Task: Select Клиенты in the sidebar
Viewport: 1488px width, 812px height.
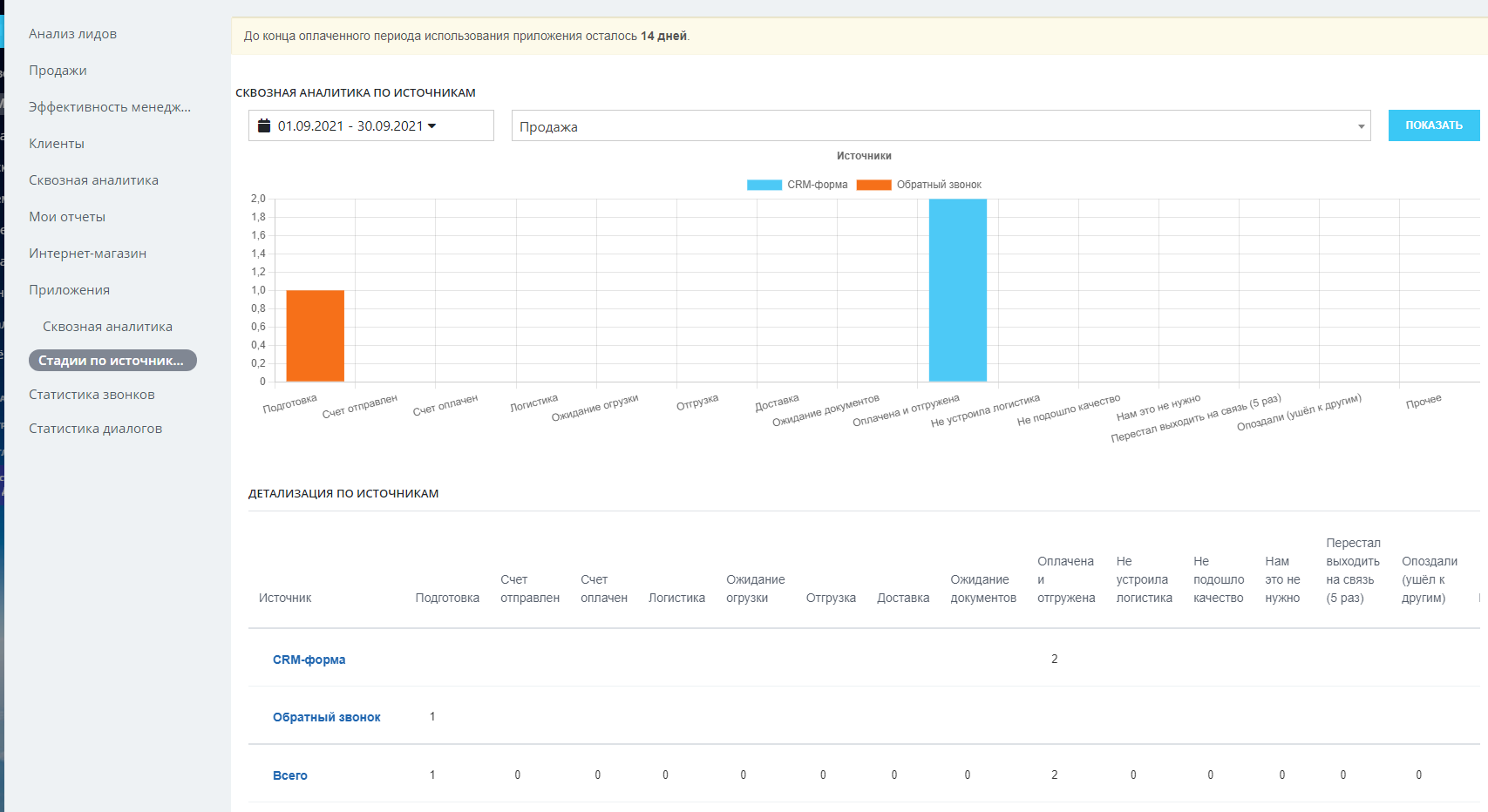Action: click(57, 144)
